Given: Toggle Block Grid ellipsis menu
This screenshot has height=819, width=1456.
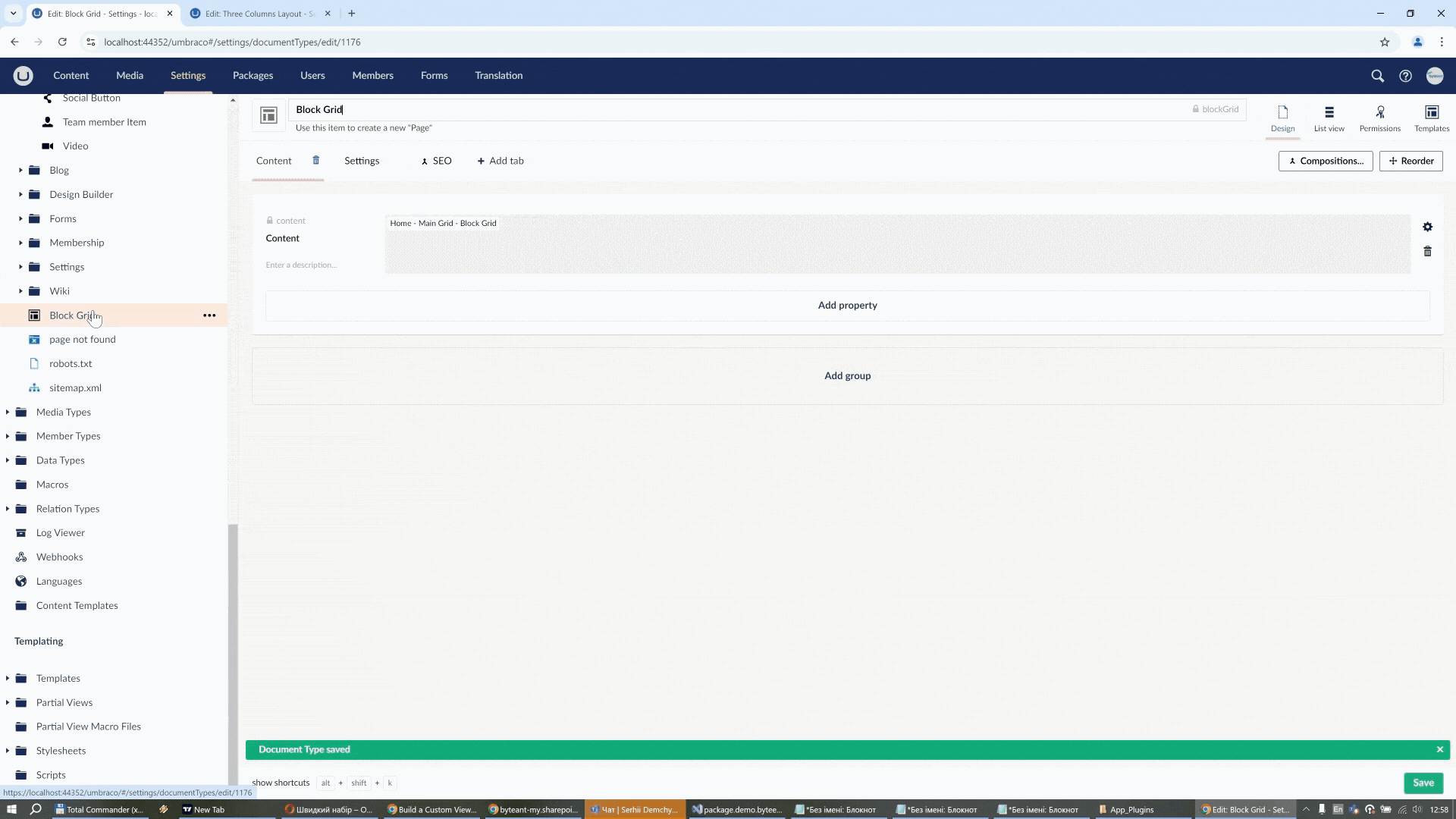Looking at the screenshot, I should 209,315.
